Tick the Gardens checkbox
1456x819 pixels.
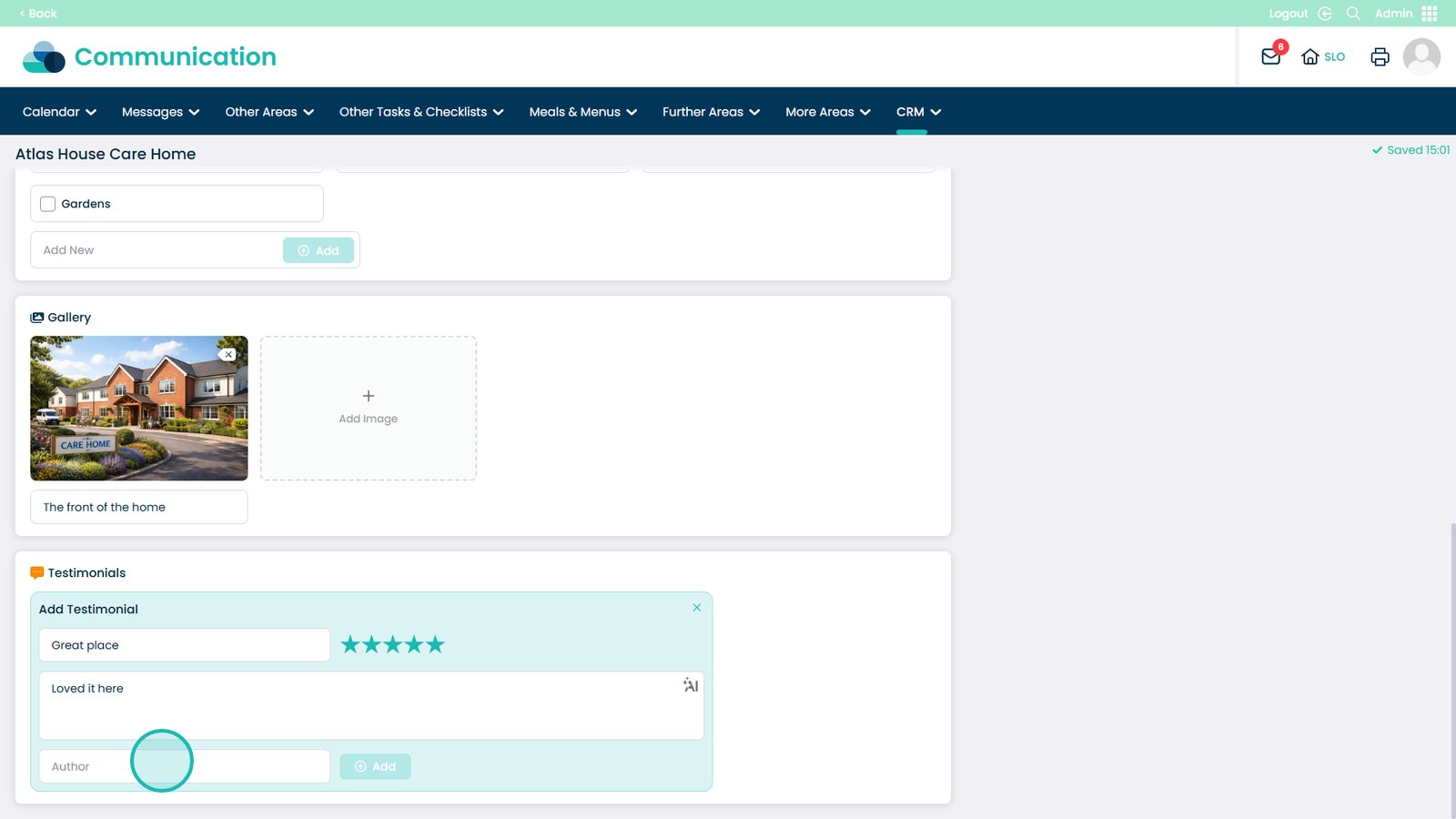point(48,204)
